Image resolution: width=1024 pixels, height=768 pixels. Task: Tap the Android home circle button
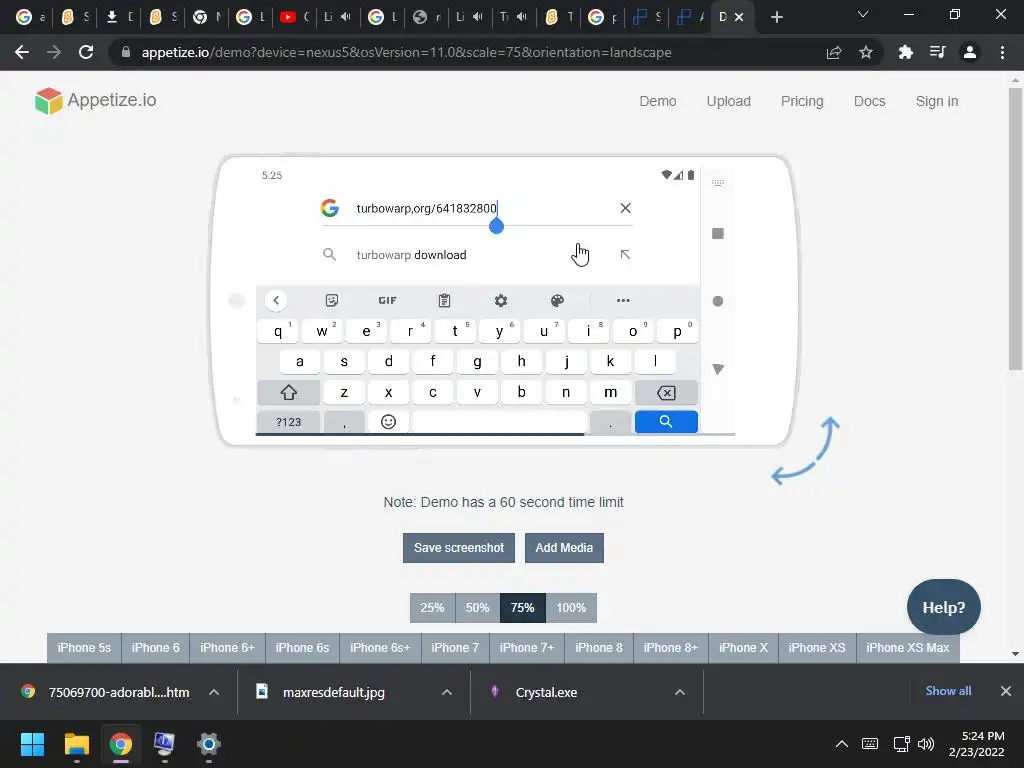tap(718, 301)
